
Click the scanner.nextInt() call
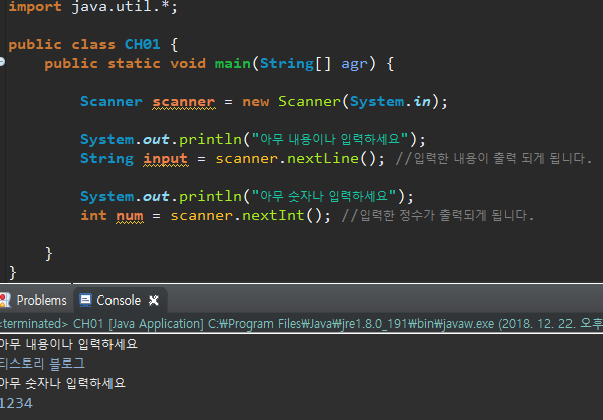(x=250, y=215)
